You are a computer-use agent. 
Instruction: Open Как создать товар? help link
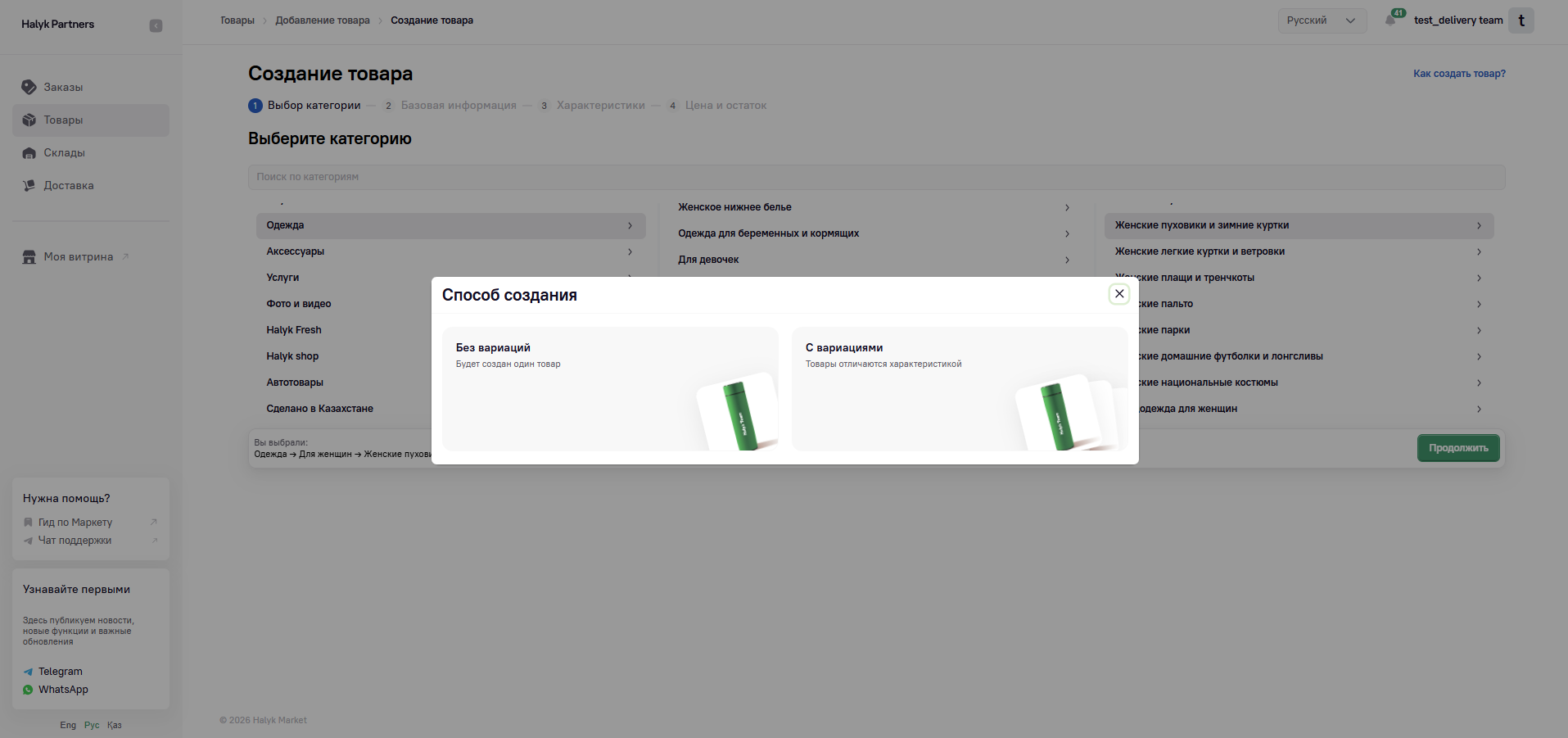coord(1459,74)
